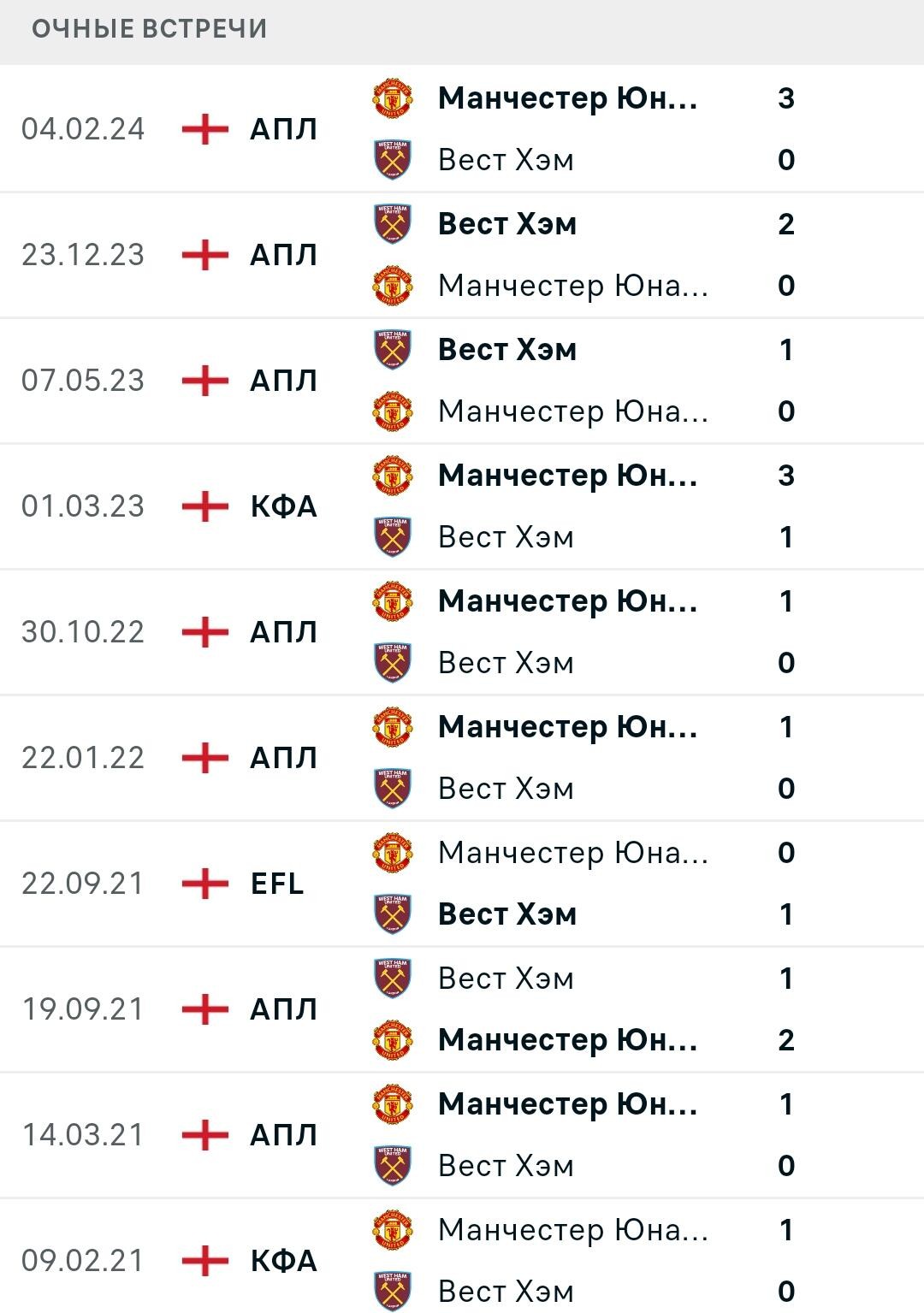Click England flag icon for 23.12.23 match
This screenshot has width=924, height=1313.
(205, 254)
